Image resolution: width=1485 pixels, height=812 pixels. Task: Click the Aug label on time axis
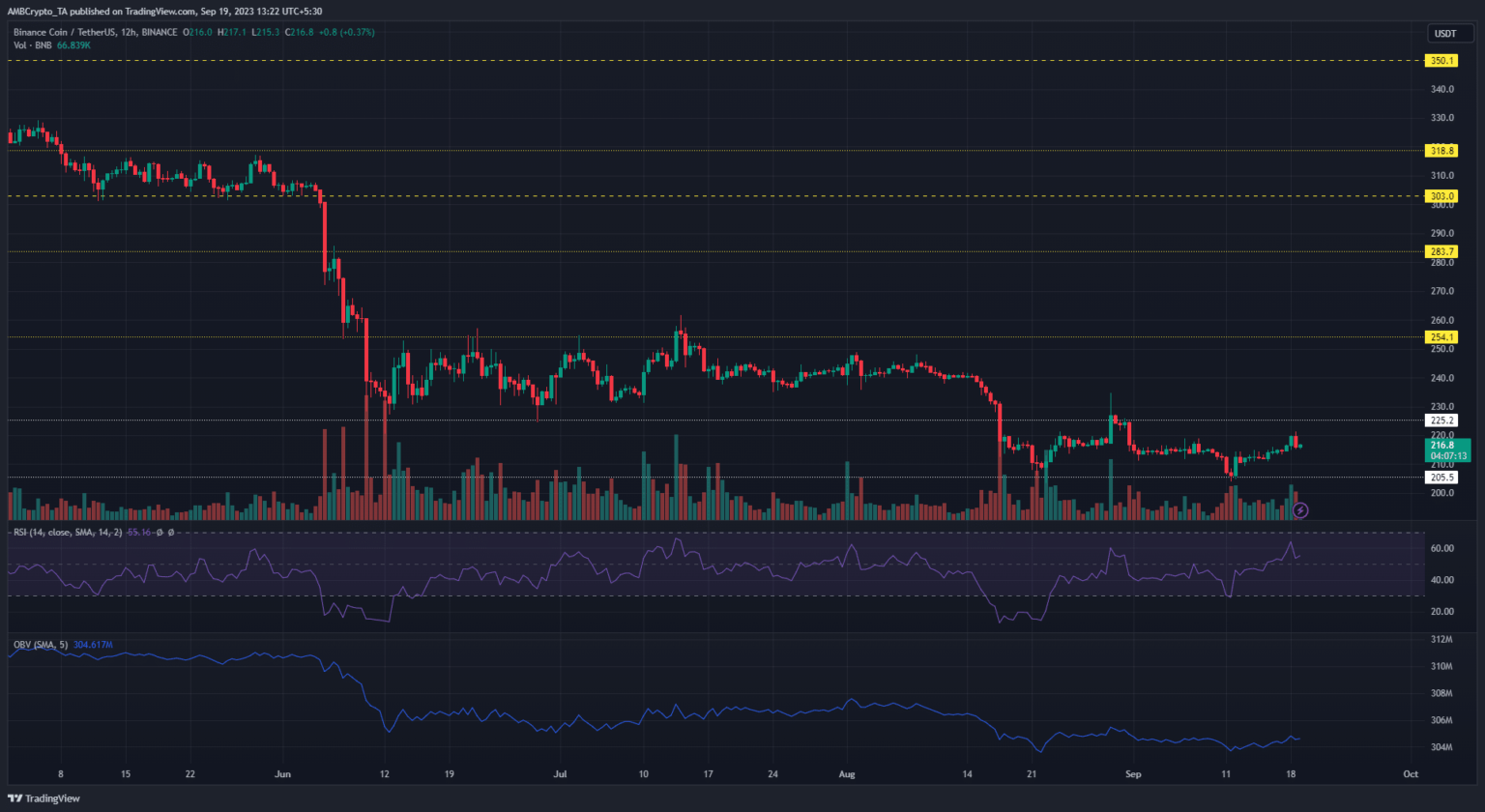click(847, 774)
